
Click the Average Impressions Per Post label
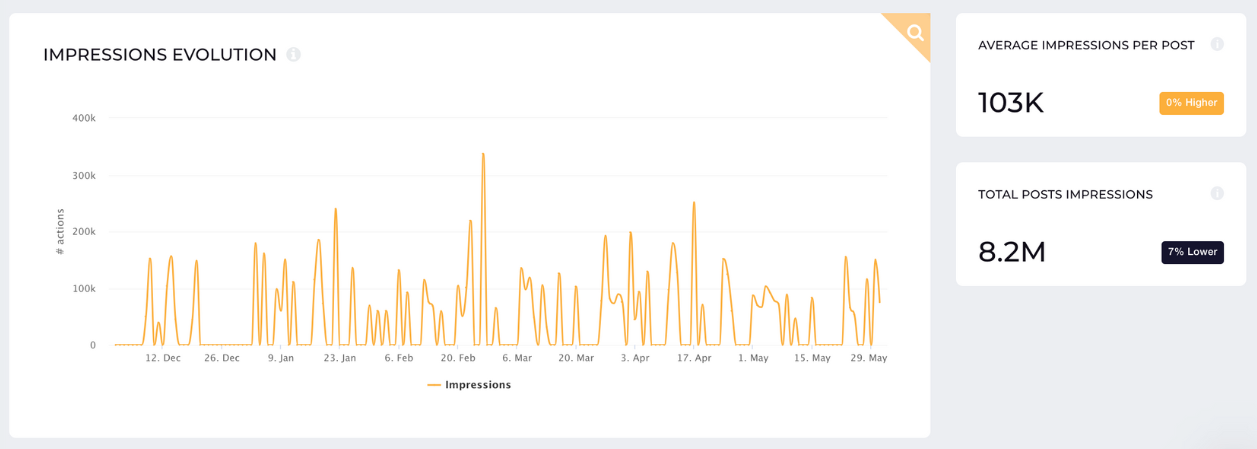pos(1086,45)
